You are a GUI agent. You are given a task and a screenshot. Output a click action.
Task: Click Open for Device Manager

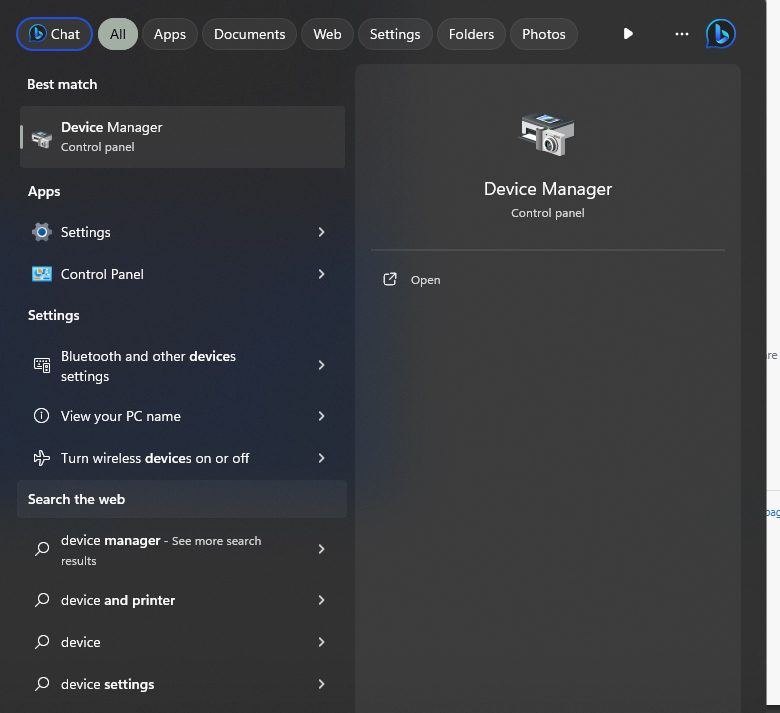[x=425, y=280]
